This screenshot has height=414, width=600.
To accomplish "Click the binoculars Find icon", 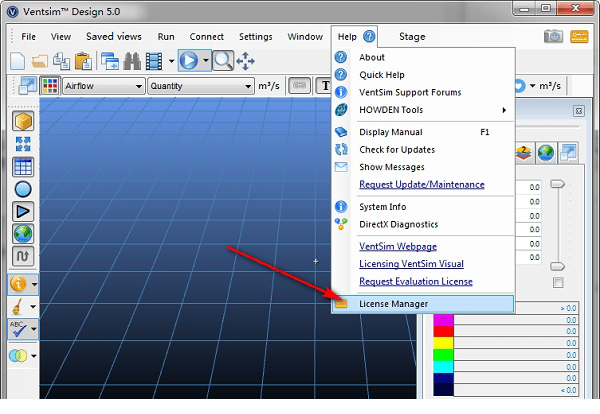I will point(132,61).
